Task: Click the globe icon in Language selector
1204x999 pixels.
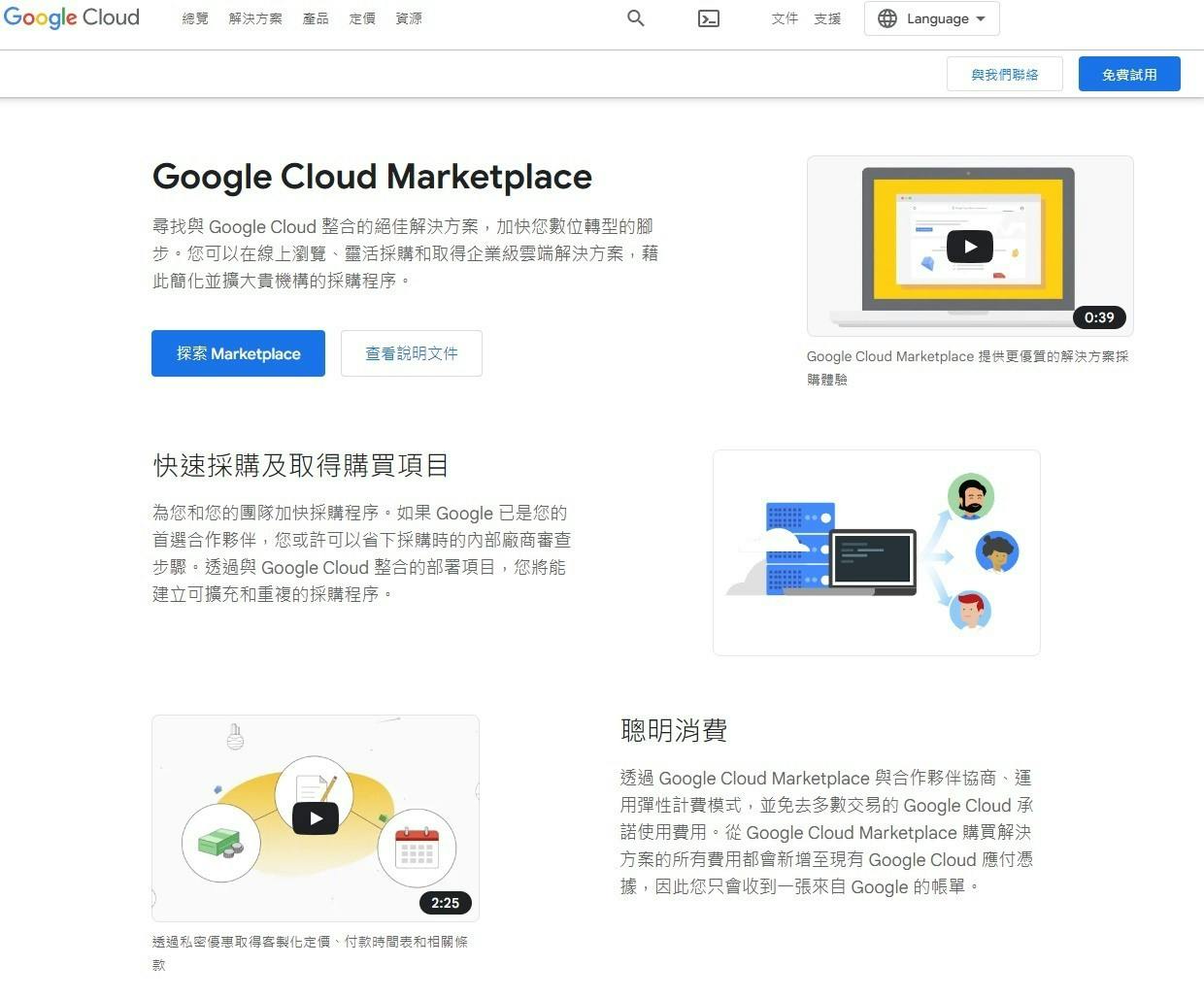Action: point(887,18)
